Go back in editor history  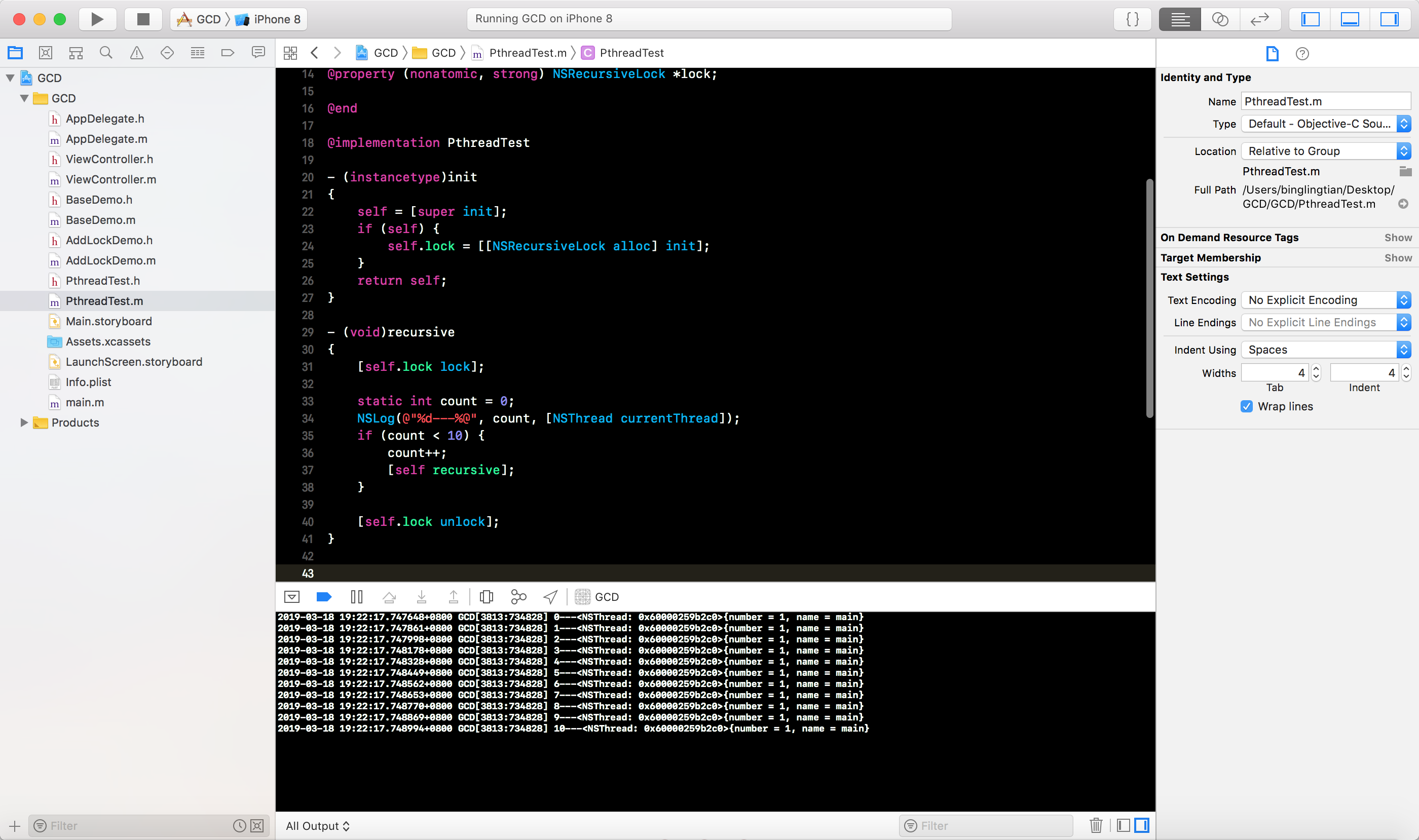click(x=315, y=53)
